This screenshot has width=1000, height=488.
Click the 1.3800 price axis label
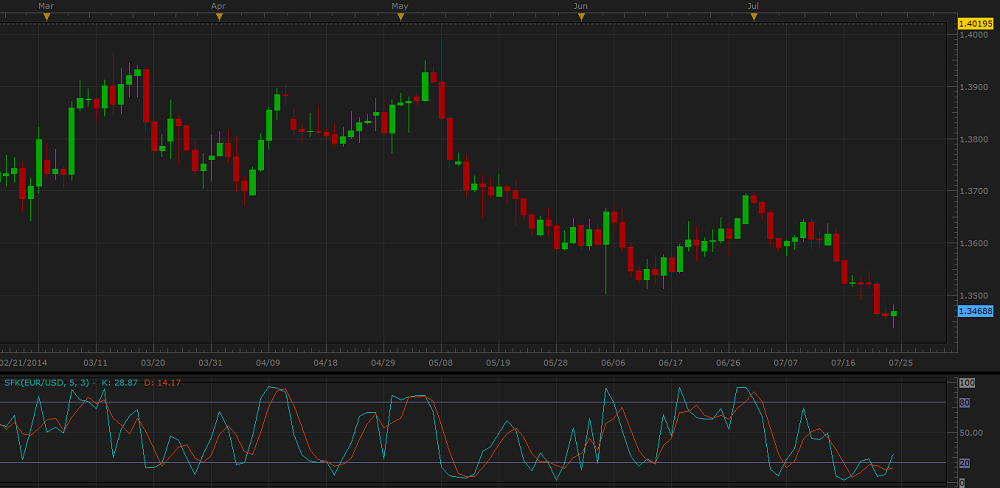(973, 139)
